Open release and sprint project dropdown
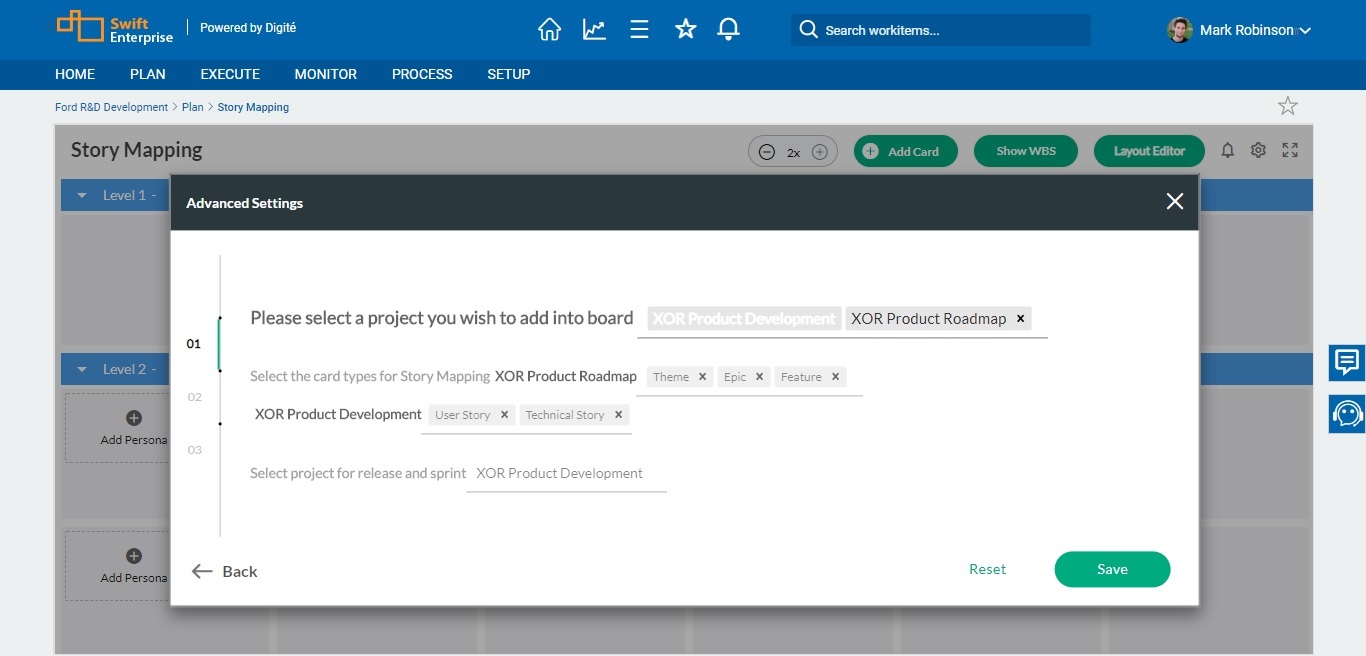 click(x=566, y=474)
